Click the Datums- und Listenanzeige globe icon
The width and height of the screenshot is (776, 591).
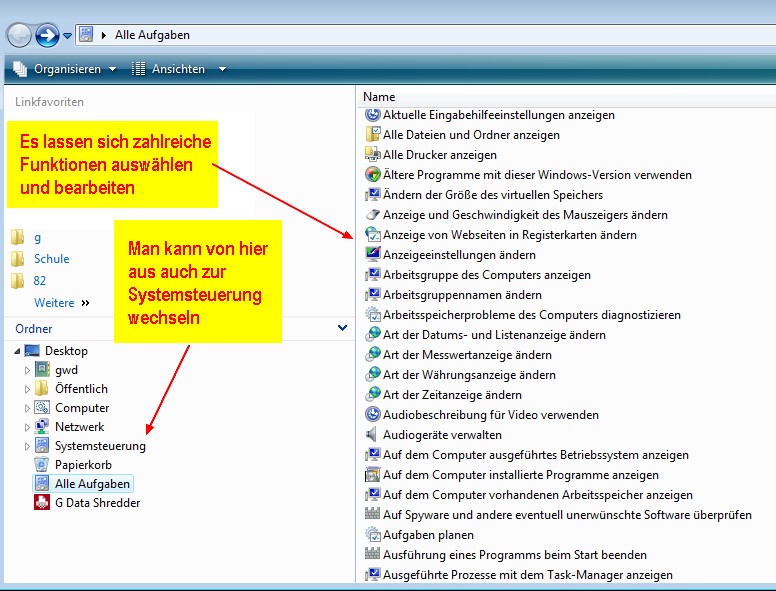[x=373, y=335]
